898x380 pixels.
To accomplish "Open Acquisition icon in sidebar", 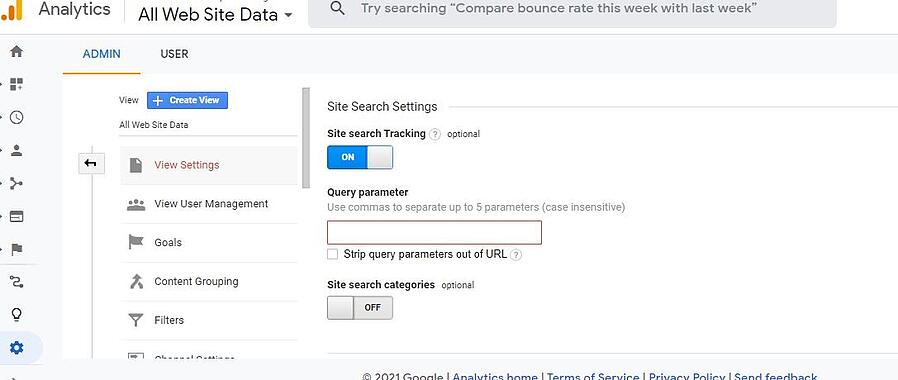I will click(x=17, y=184).
